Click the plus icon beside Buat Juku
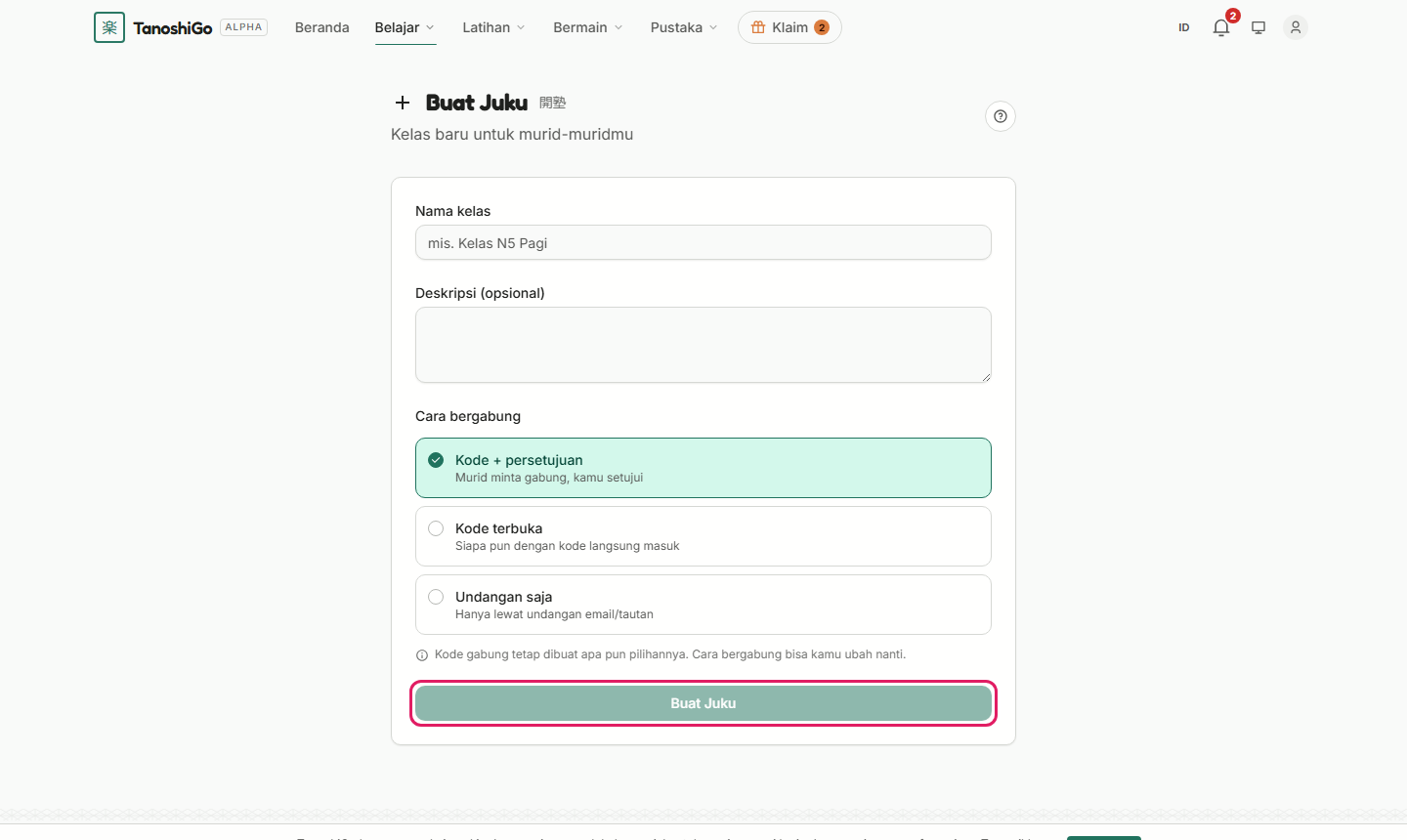 tap(403, 103)
